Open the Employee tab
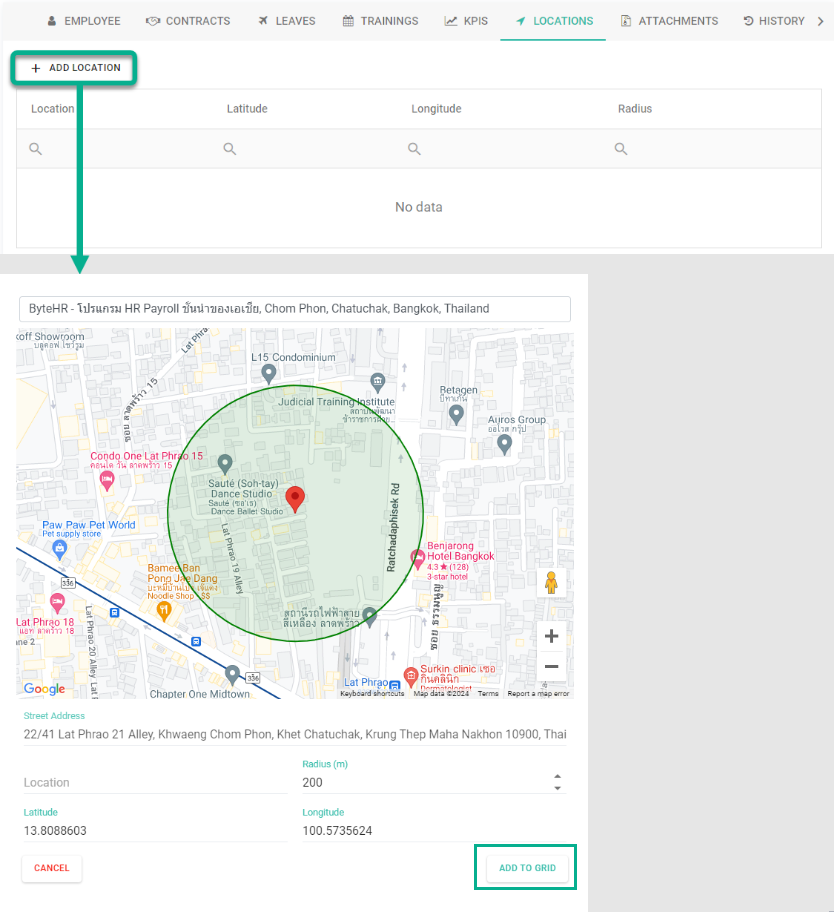This screenshot has width=834, height=912. coord(84,21)
